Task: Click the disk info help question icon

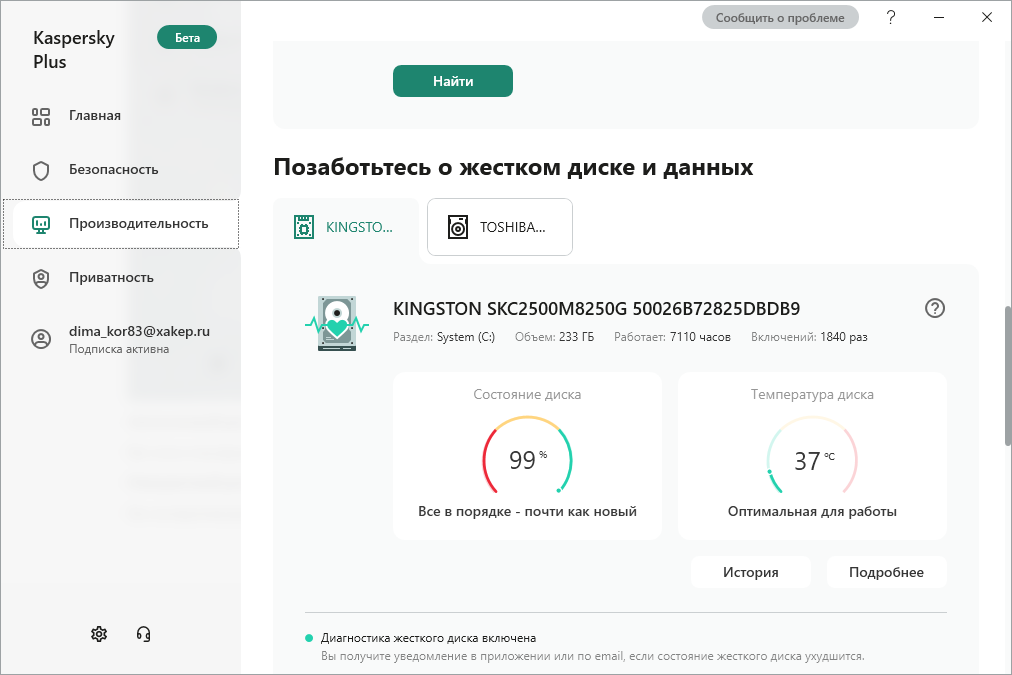Action: click(935, 308)
